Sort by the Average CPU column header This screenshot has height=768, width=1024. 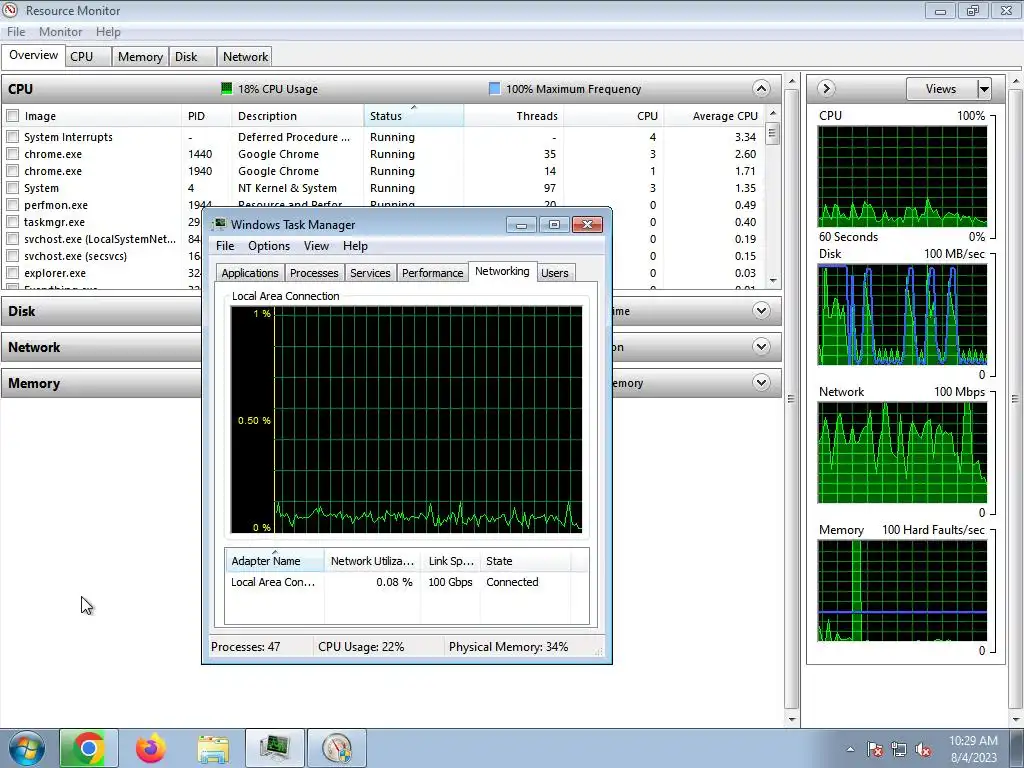[714, 116]
